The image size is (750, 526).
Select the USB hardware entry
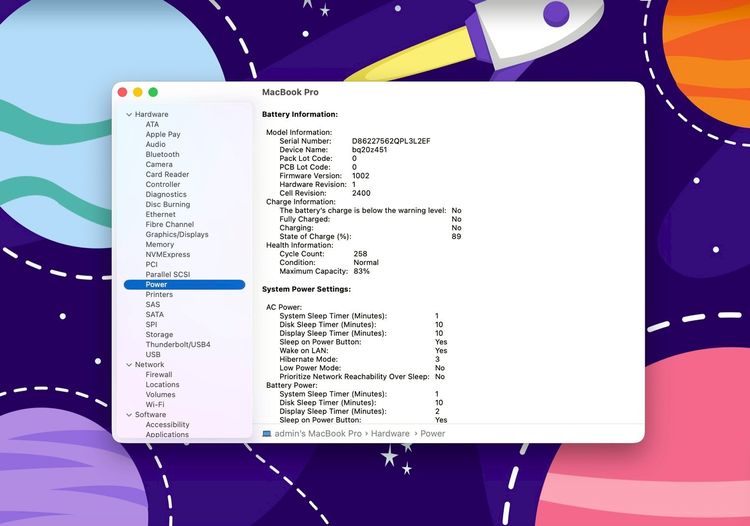tap(153, 355)
